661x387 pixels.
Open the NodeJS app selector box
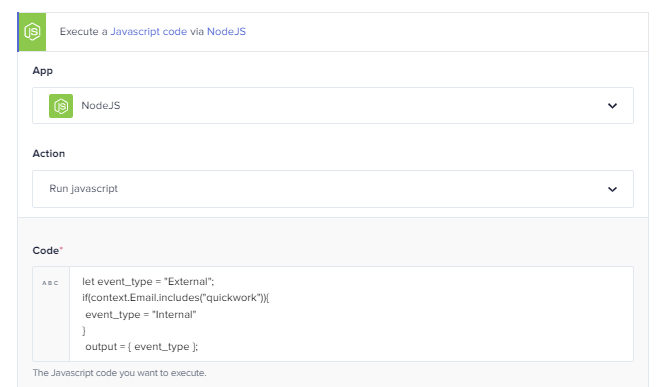click(x=333, y=105)
